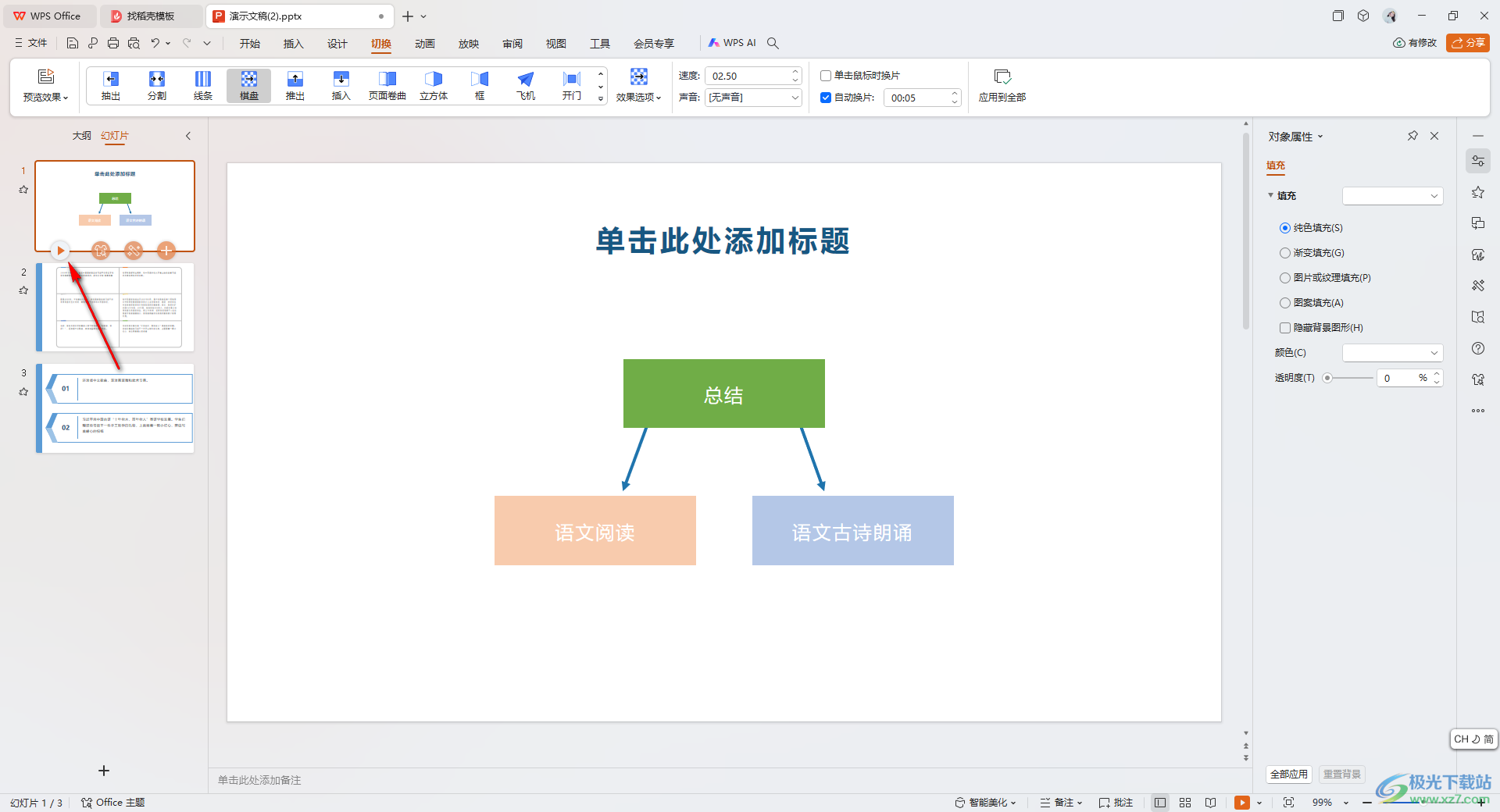Viewport: 1500px width, 812px height.
Task: Add new slide with plus at panel bottom
Action: click(x=104, y=771)
